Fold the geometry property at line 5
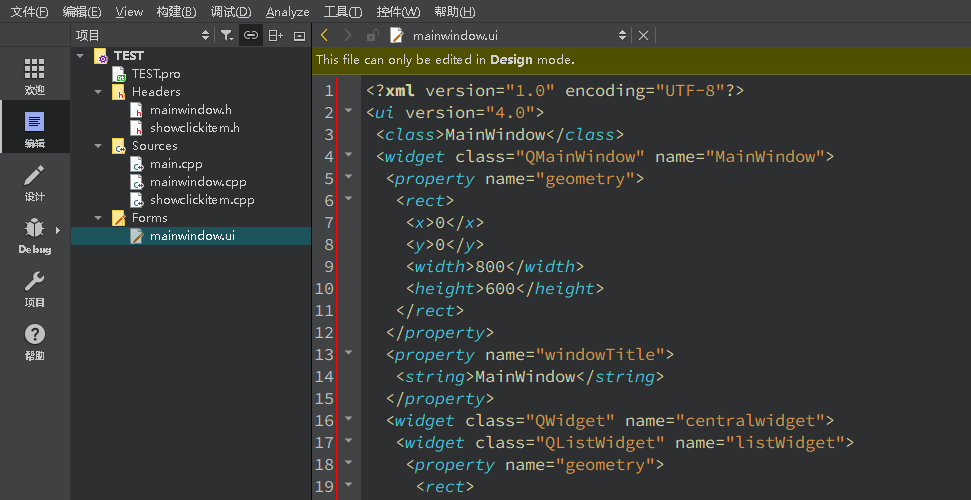 [349, 177]
